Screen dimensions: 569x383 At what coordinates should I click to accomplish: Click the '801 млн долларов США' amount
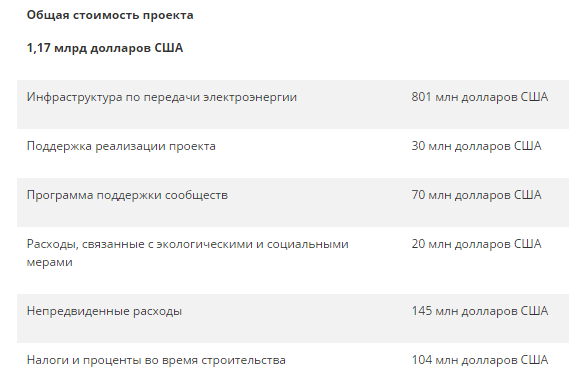click(x=480, y=97)
